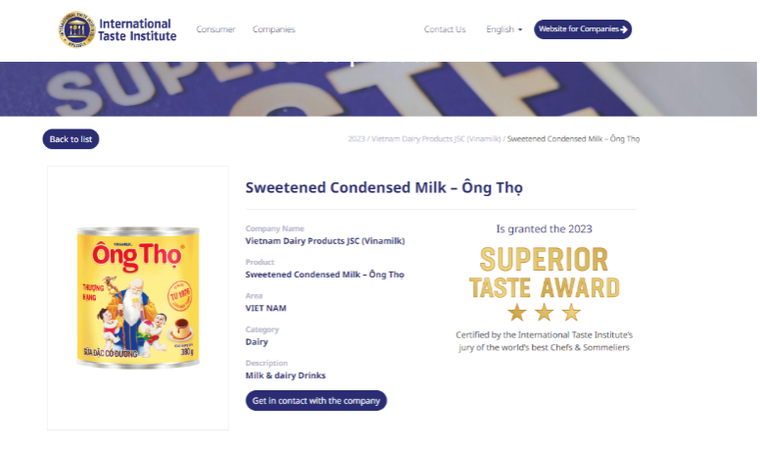The height and width of the screenshot is (451, 760).
Task: Open the Consumer menu item
Action: pyautogui.click(x=216, y=30)
